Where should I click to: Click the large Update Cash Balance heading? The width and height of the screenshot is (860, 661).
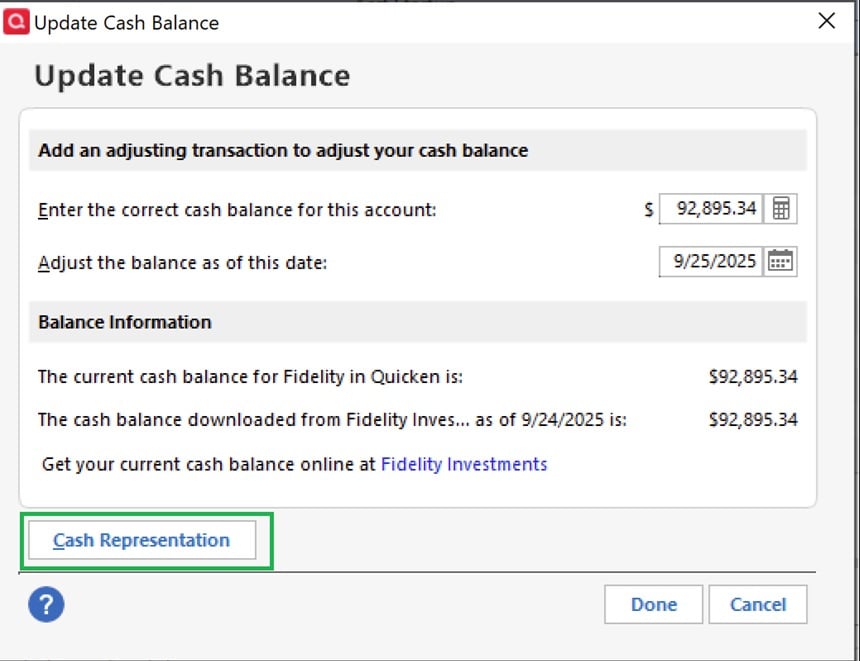[192, 76]
